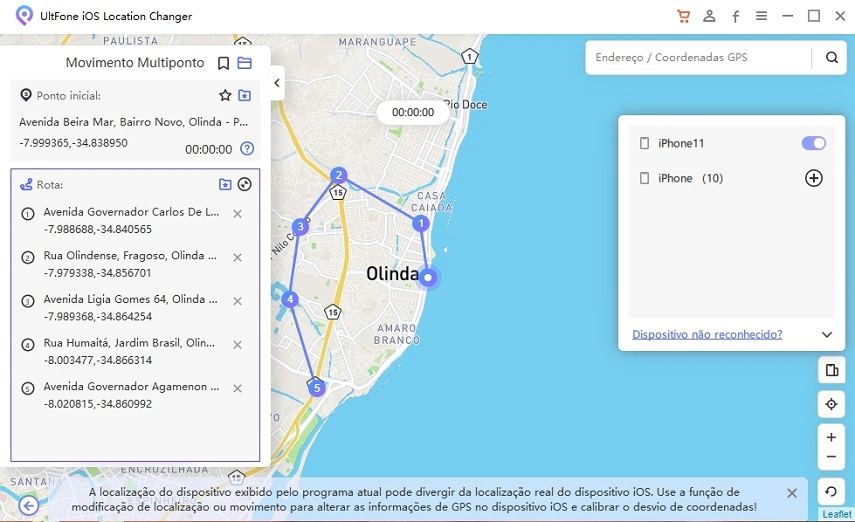This screenshot has width=855, height=522.
Task: Select map marker 4
Action: pos(290,299)
